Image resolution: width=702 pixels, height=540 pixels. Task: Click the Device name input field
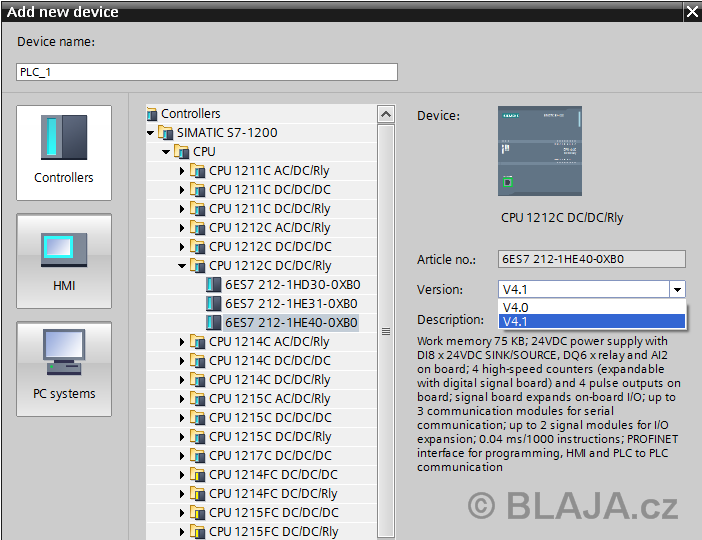pos(207,72)
